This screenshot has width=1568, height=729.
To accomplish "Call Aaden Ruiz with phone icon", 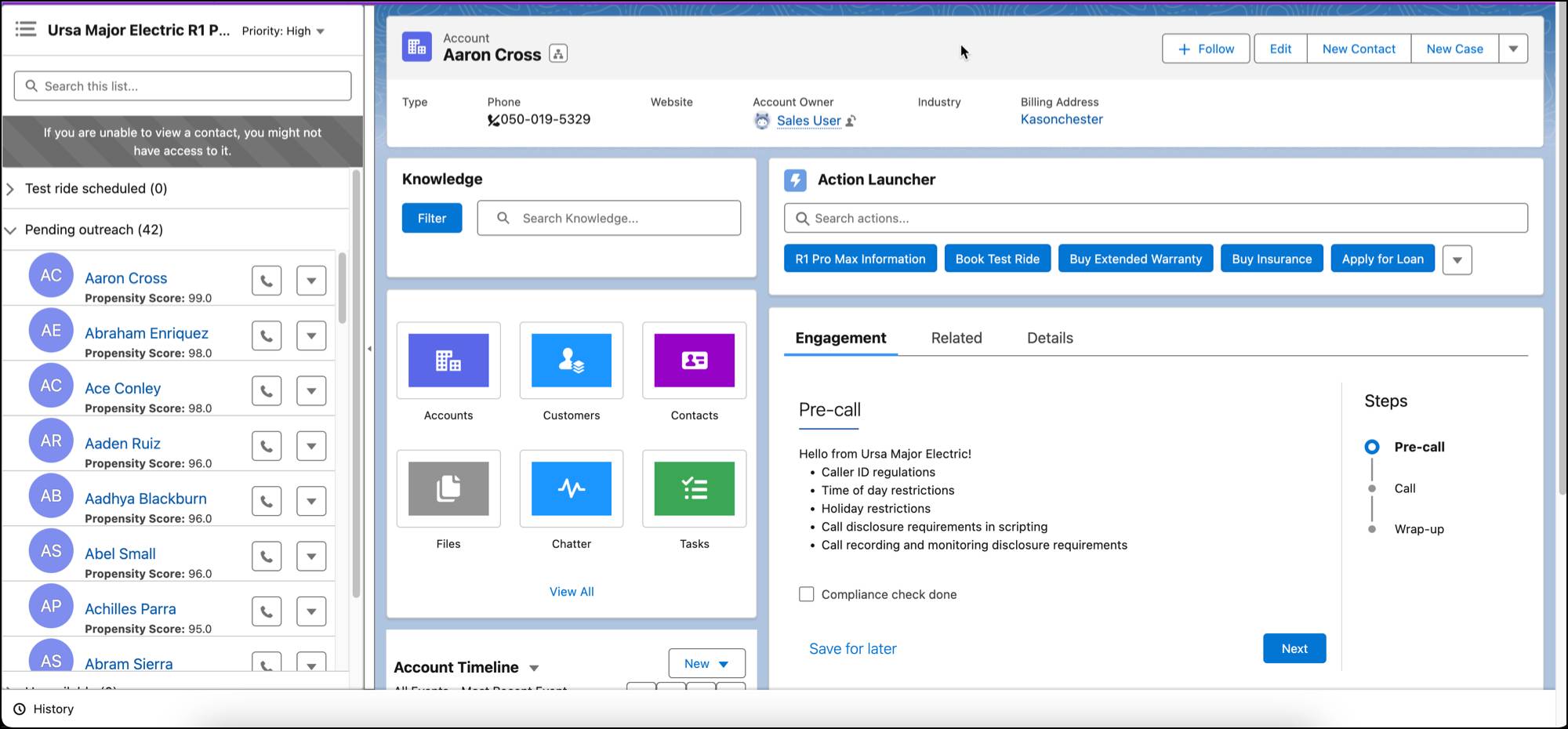I will pyautogui.click(x=267, y=446).
